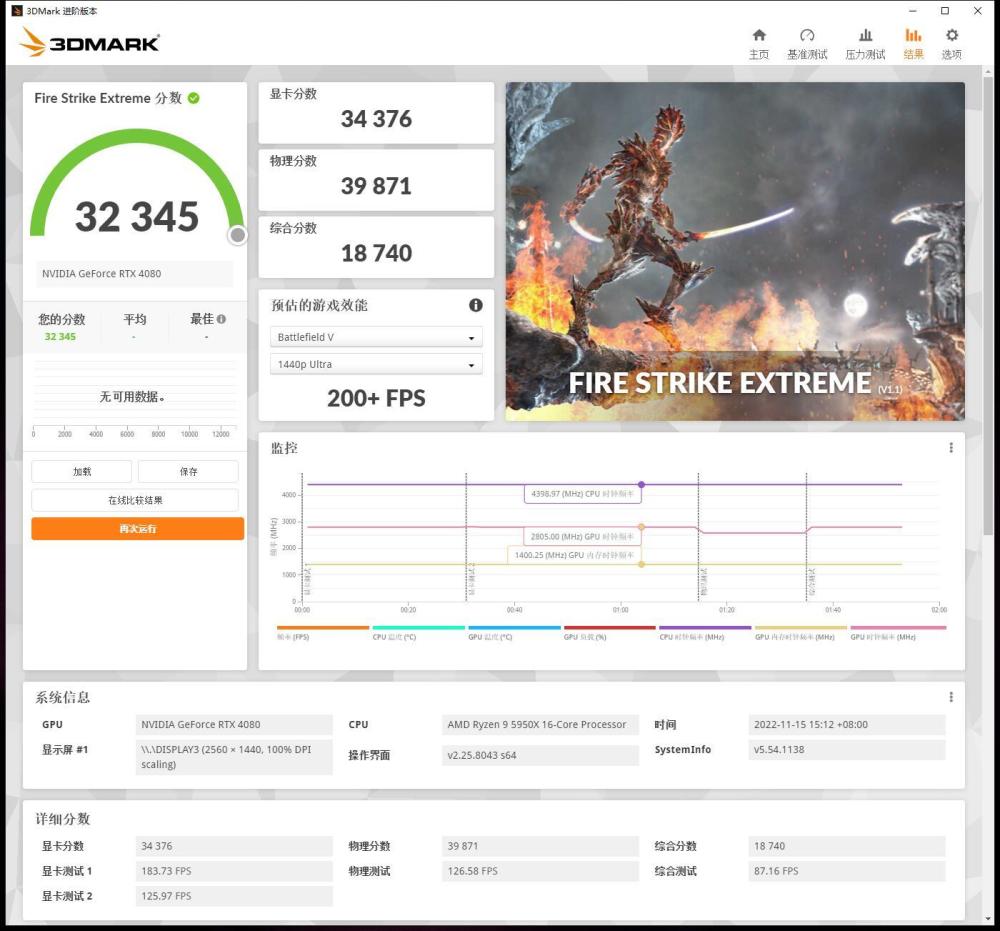
Task: Toggle the GPU temperature legend series
Action: (514, 633)
